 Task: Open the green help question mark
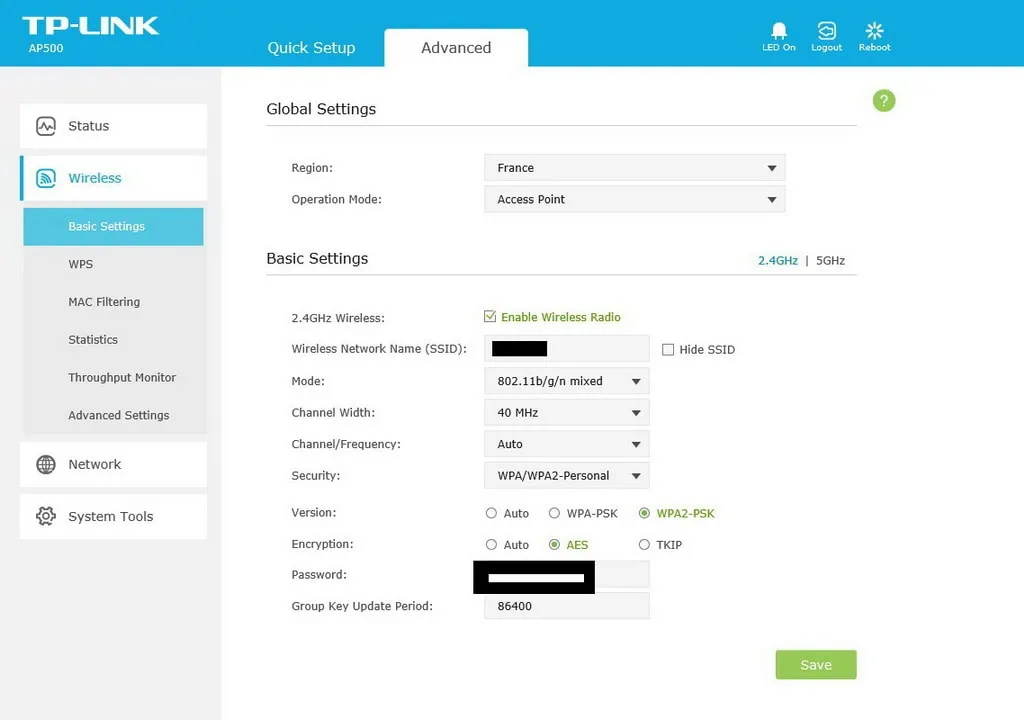[x=884, y=100]
